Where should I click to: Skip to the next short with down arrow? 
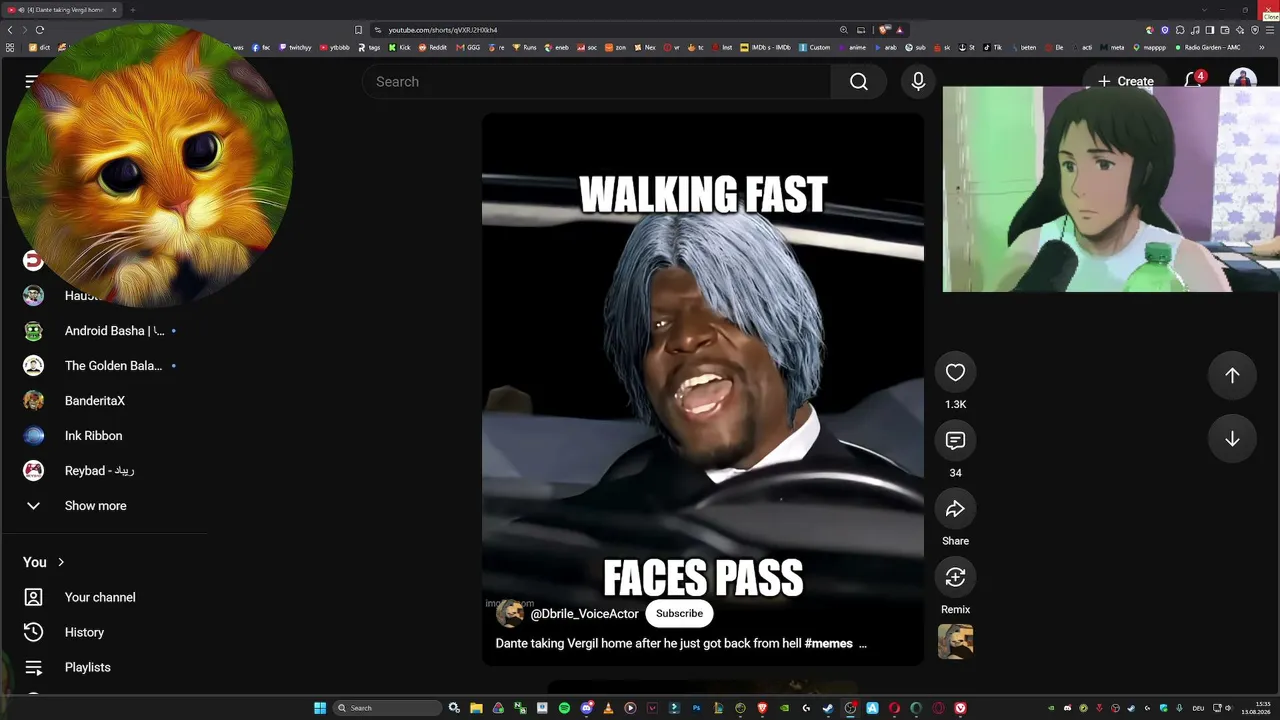1232,439
